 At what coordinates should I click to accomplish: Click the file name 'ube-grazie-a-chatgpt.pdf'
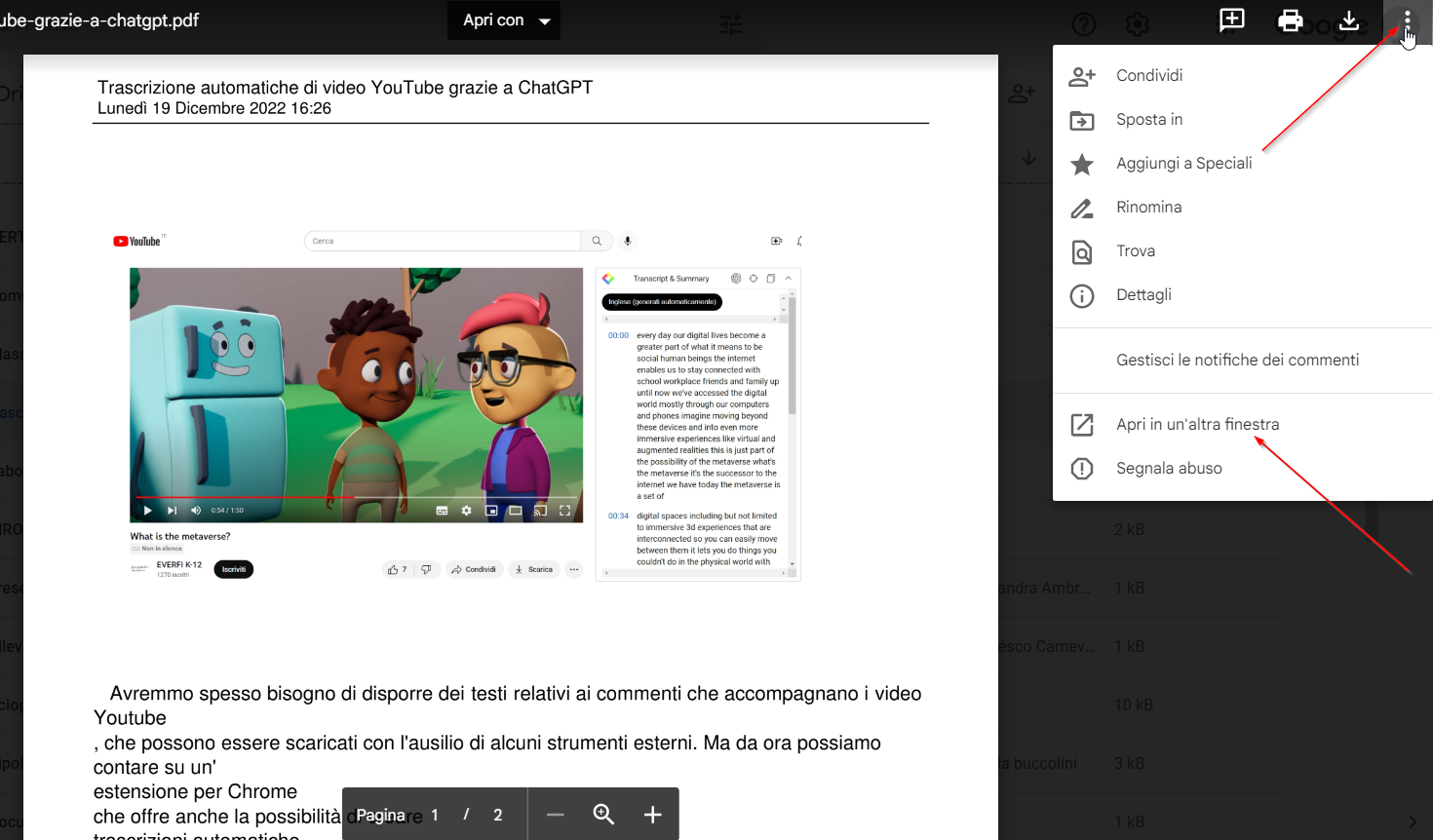[99, 20]
